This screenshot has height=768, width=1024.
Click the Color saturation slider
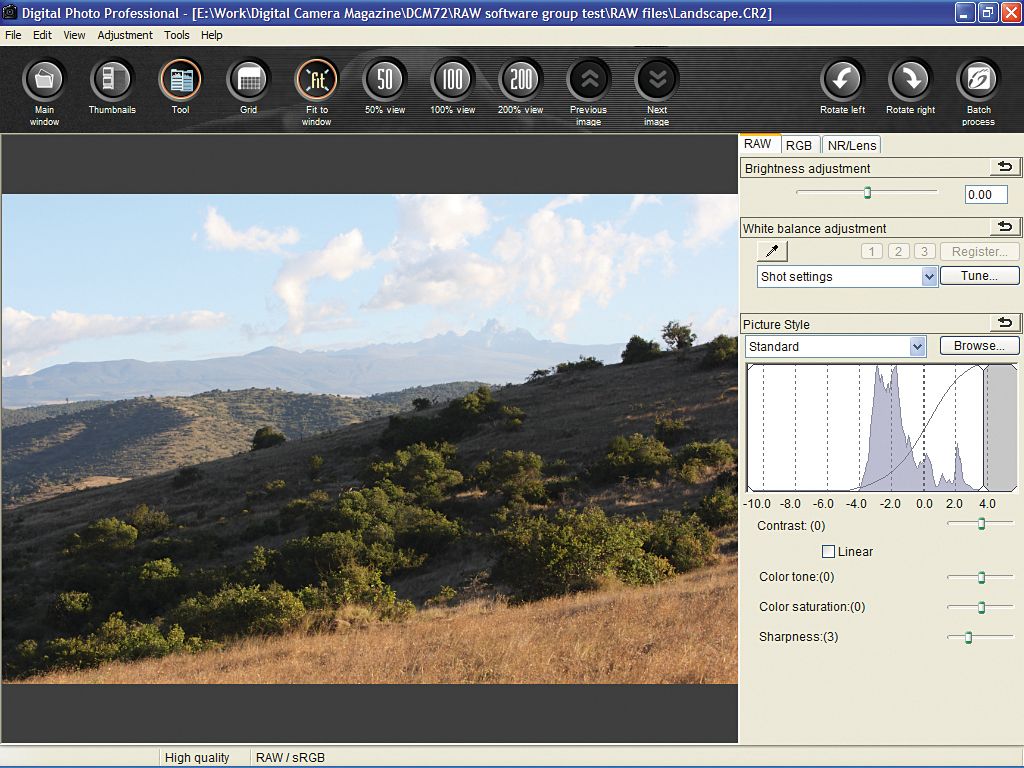(980, 607)
